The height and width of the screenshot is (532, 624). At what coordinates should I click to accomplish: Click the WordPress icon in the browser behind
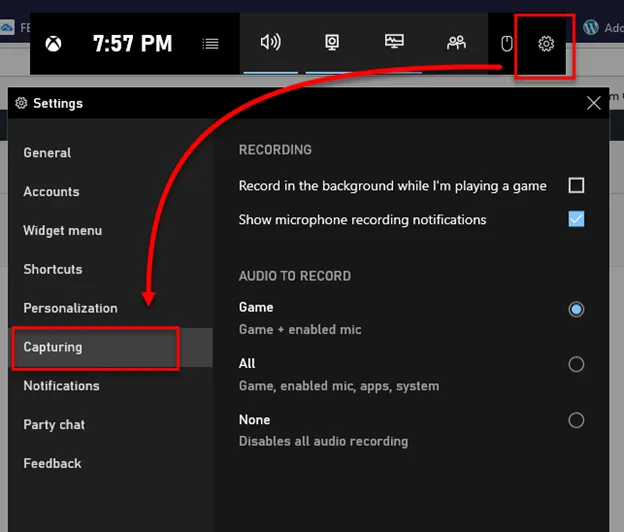tap(591, 27)
